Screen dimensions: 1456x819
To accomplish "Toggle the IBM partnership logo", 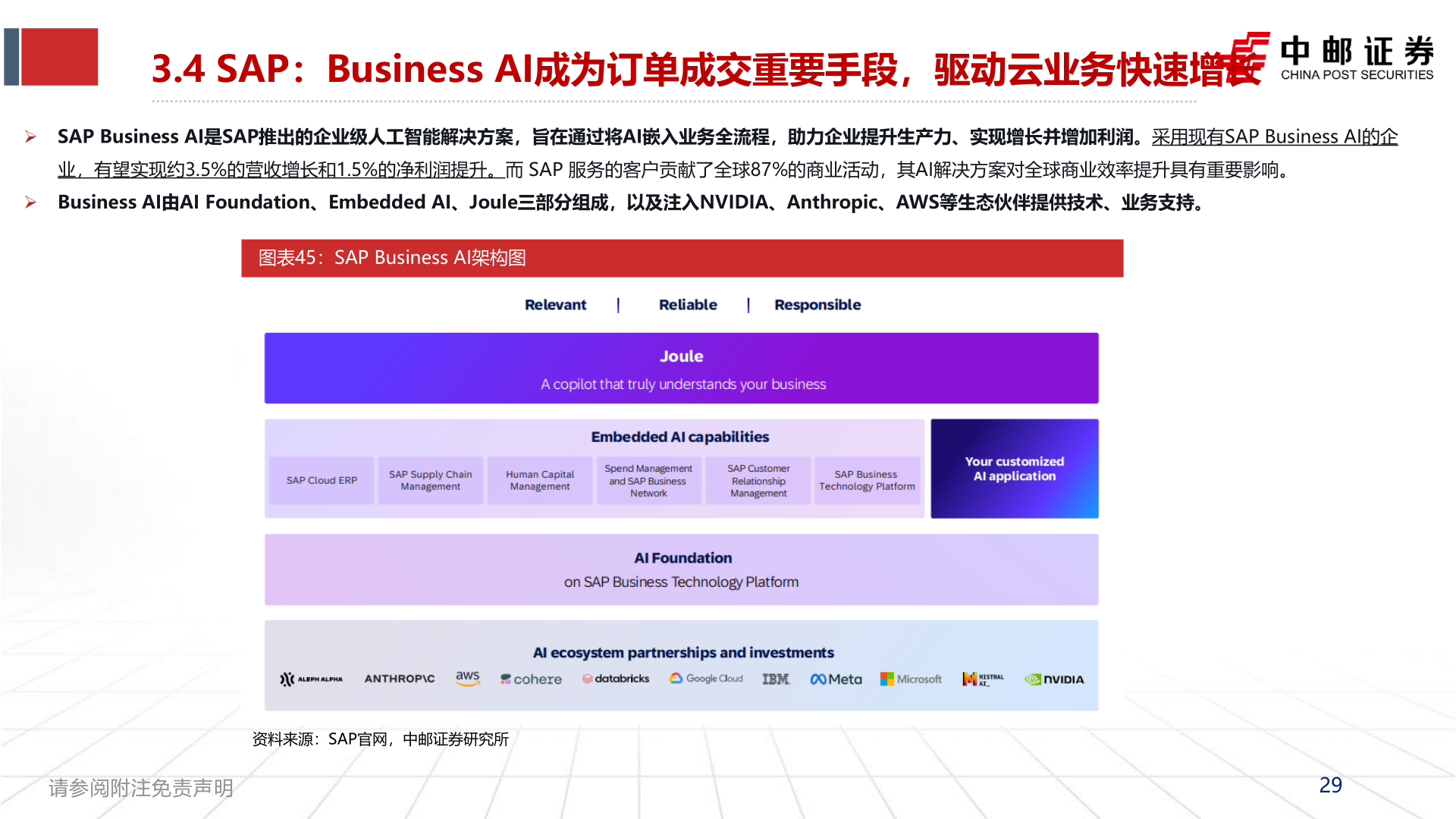I will (775, 679).
